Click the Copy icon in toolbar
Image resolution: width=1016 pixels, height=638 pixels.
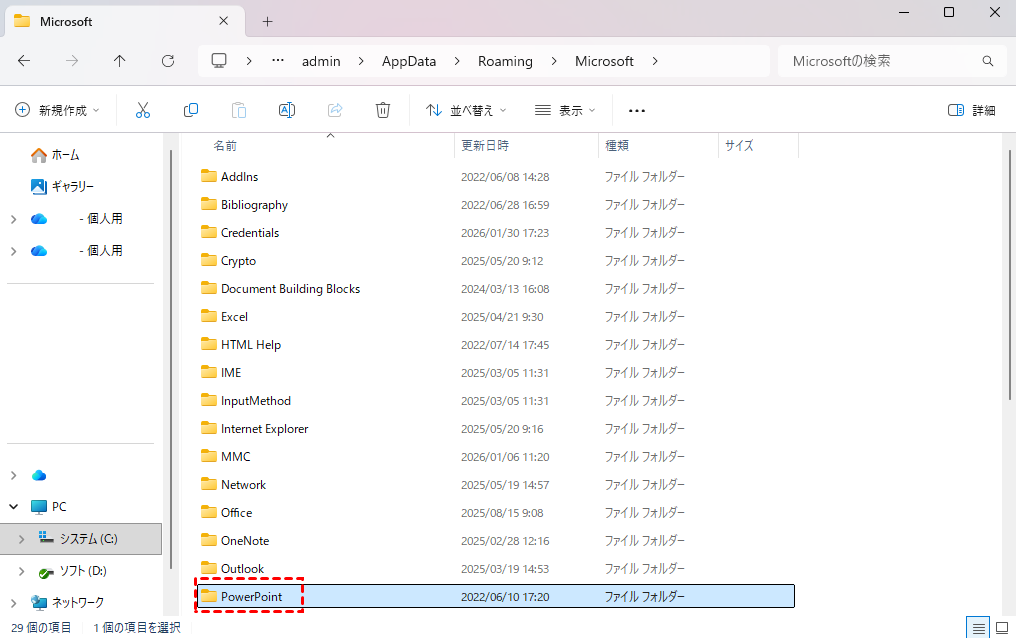click(x=191, y=110)
